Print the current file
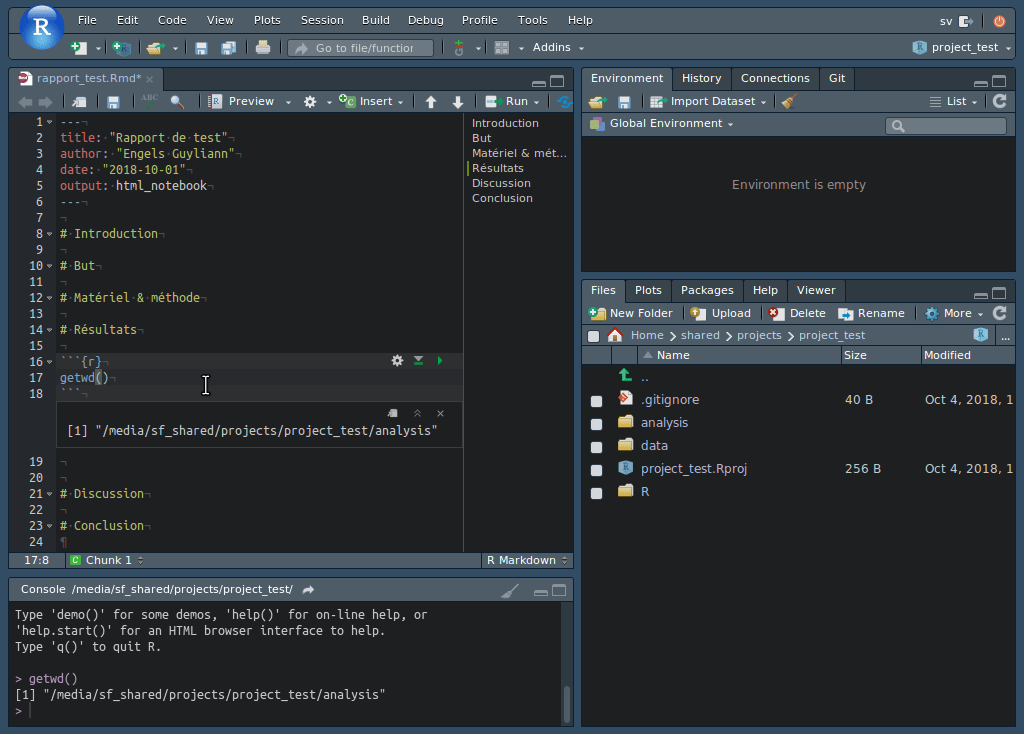 click(263, 48)
